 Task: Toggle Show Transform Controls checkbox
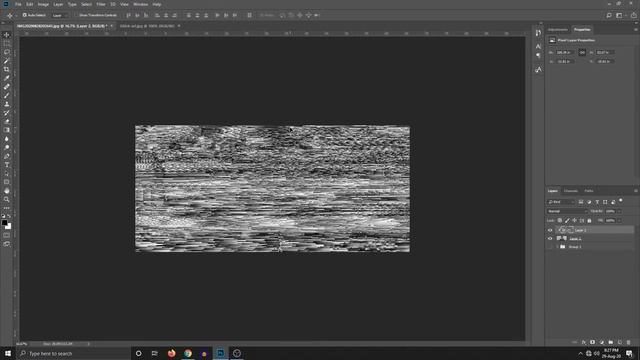point(76,15)
